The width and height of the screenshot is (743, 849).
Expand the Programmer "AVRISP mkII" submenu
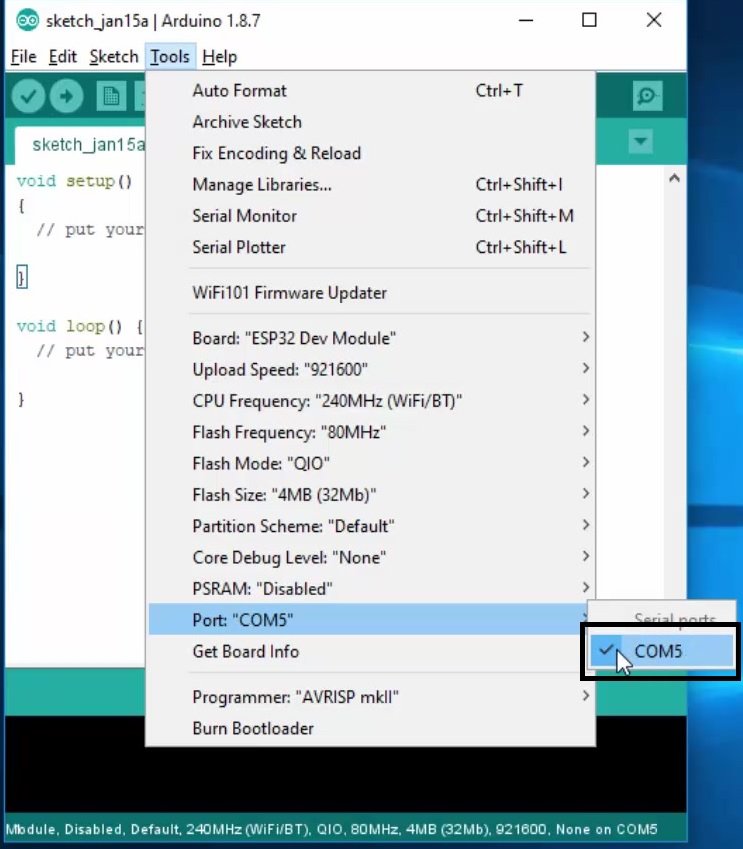pyautogui.click(x=372, y=697)
